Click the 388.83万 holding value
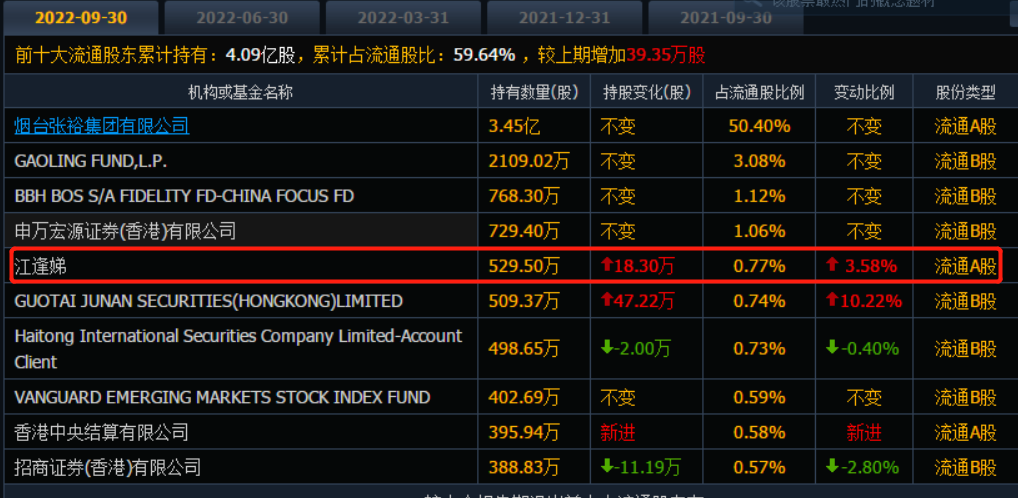The width and height of the screenshot is (1018, 498). (524, 467)
